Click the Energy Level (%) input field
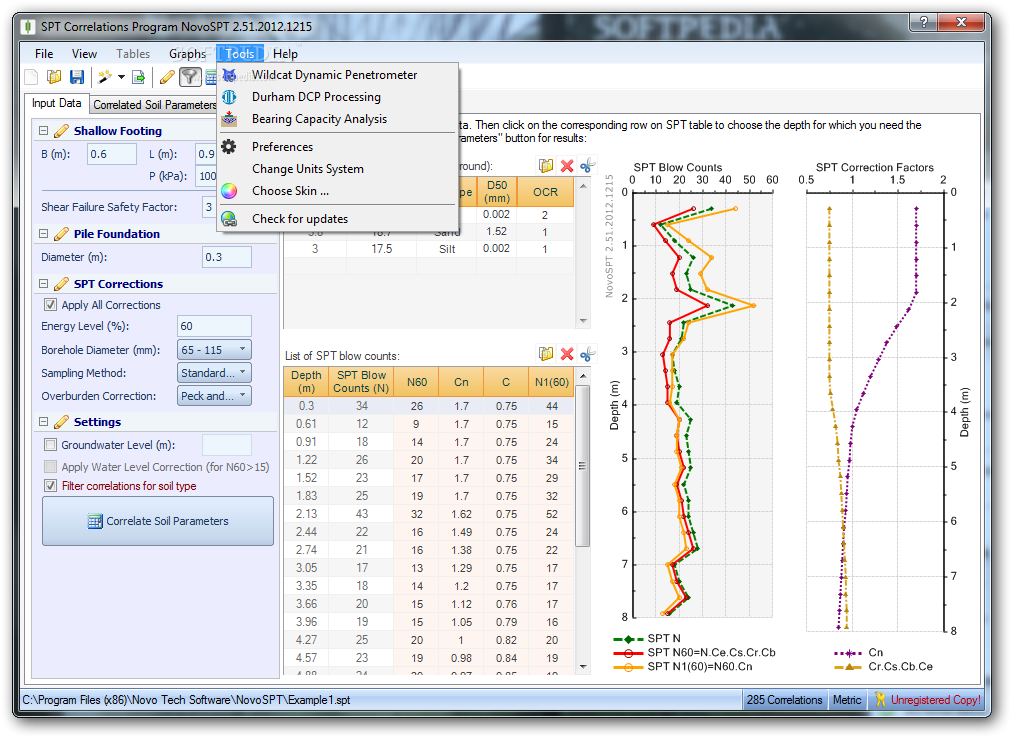This screenshot has height=738, width=1012. coord(214,326)
